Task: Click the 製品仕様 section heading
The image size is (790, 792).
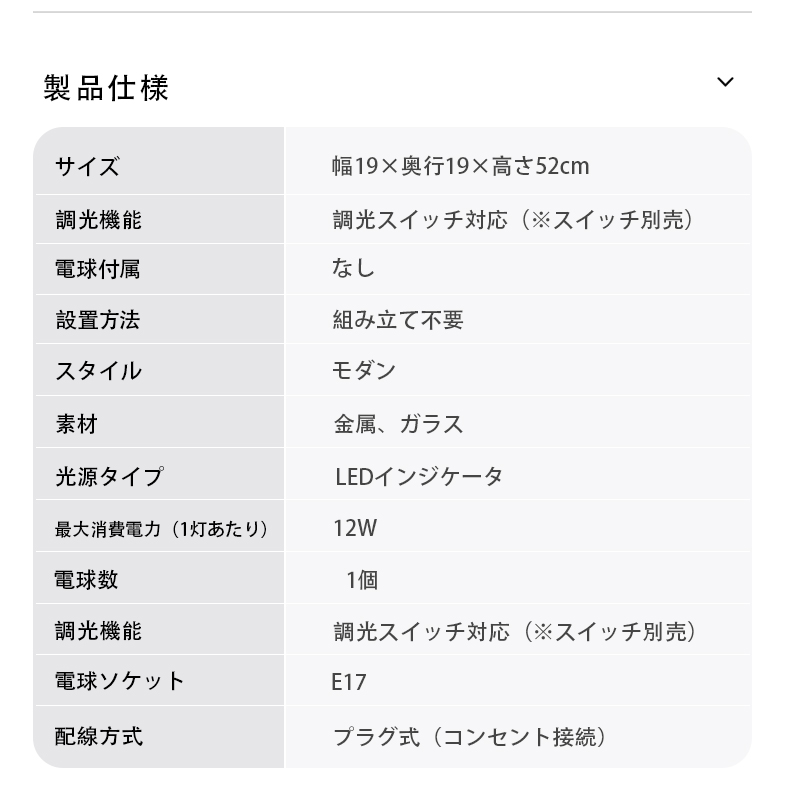Action: (106, 87)
